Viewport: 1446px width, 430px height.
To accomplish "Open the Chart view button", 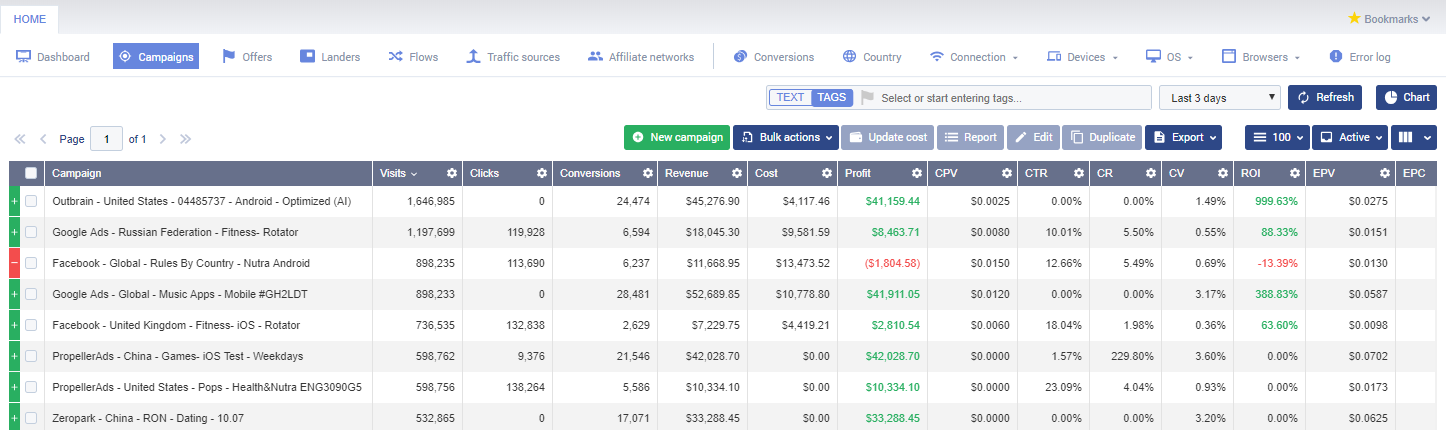I will [x=1406, y=97].
